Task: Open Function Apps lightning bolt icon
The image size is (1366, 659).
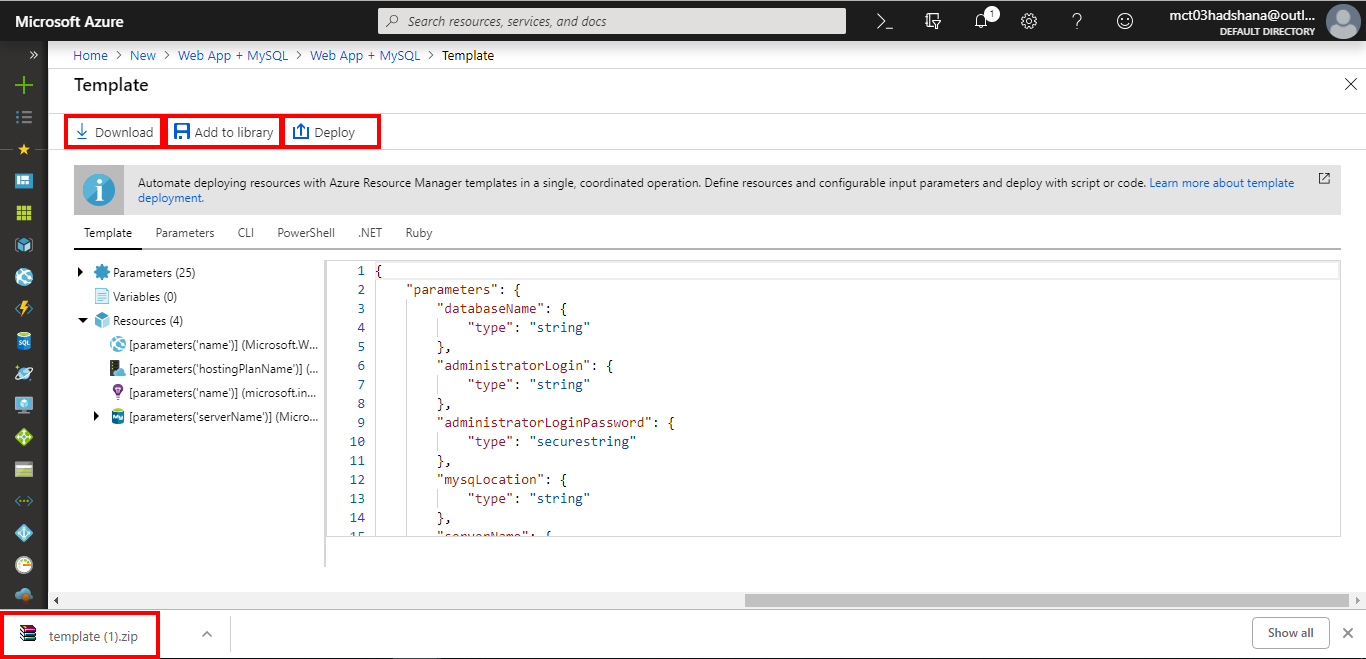Action: [x=24, y=309]
